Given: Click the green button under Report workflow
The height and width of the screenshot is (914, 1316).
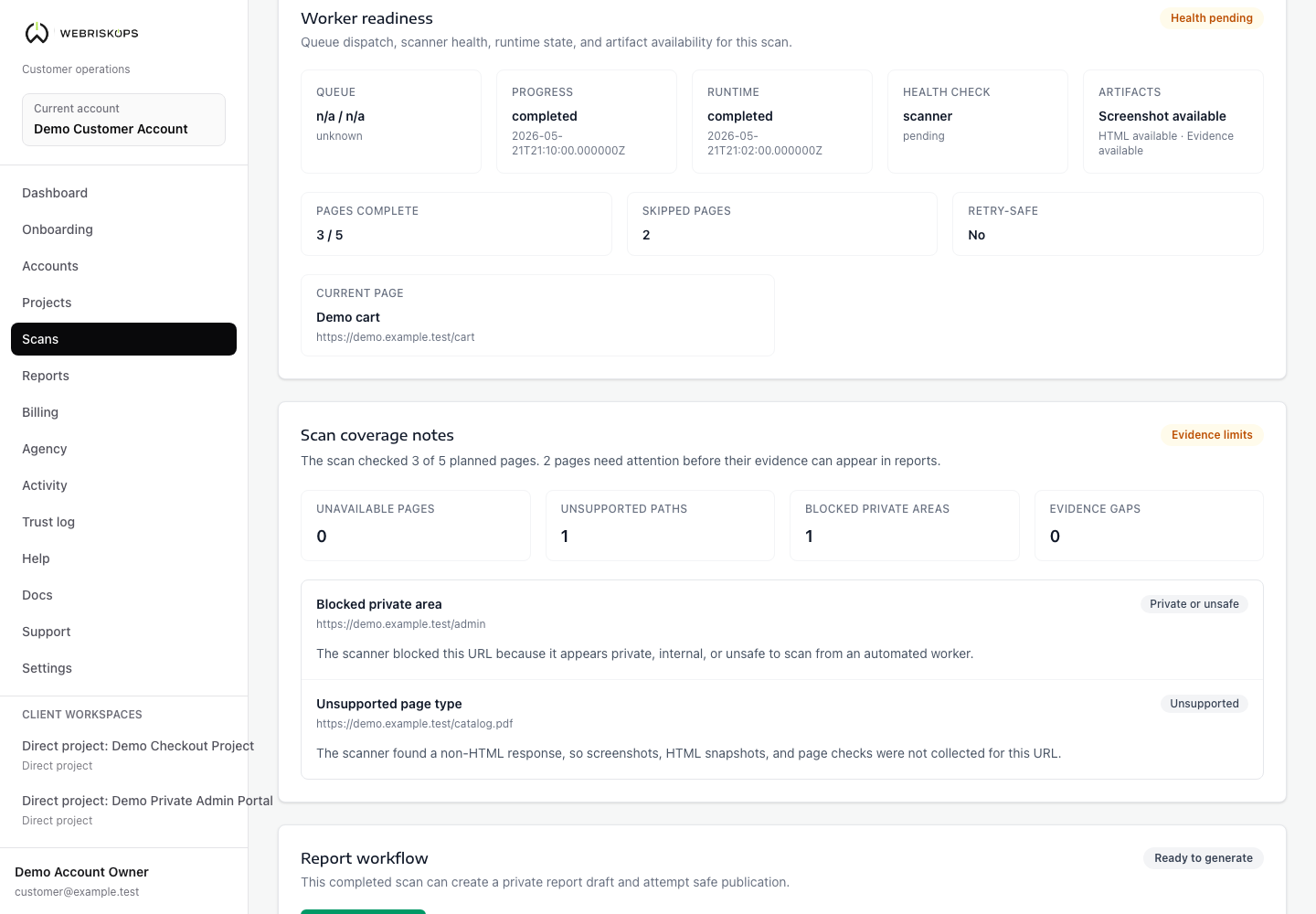Looking at the screenshot, I should (x=364, y=911).
